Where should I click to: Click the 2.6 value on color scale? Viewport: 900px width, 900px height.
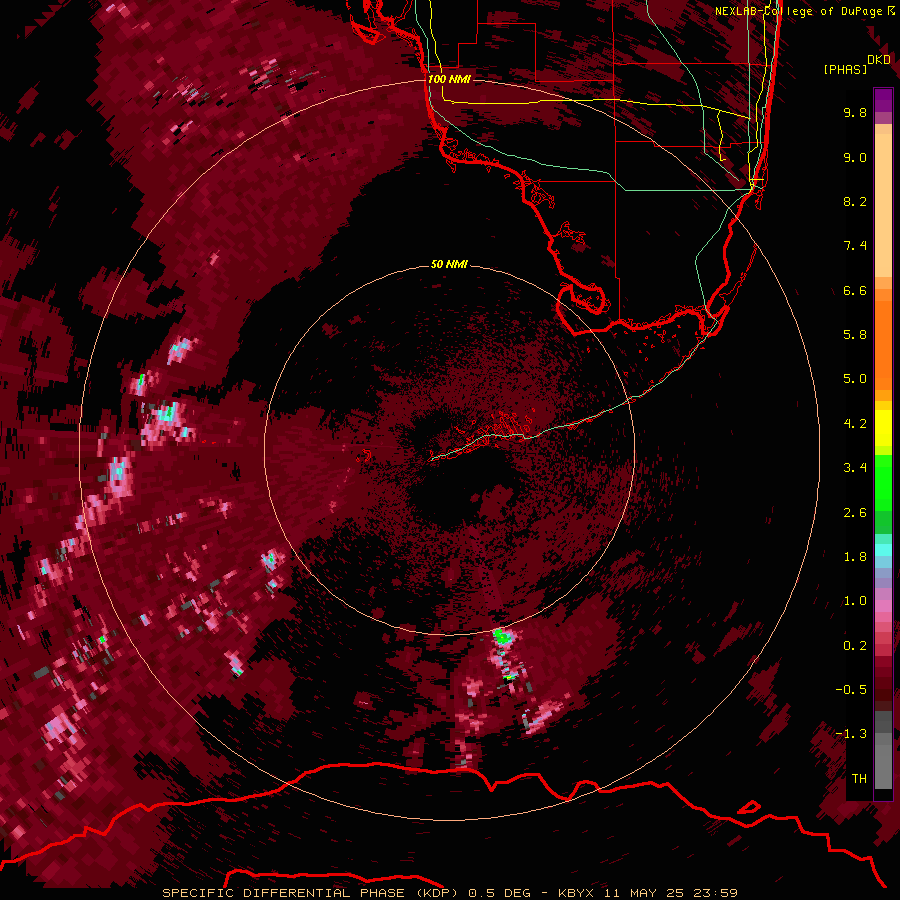click(x=855, y=513)
